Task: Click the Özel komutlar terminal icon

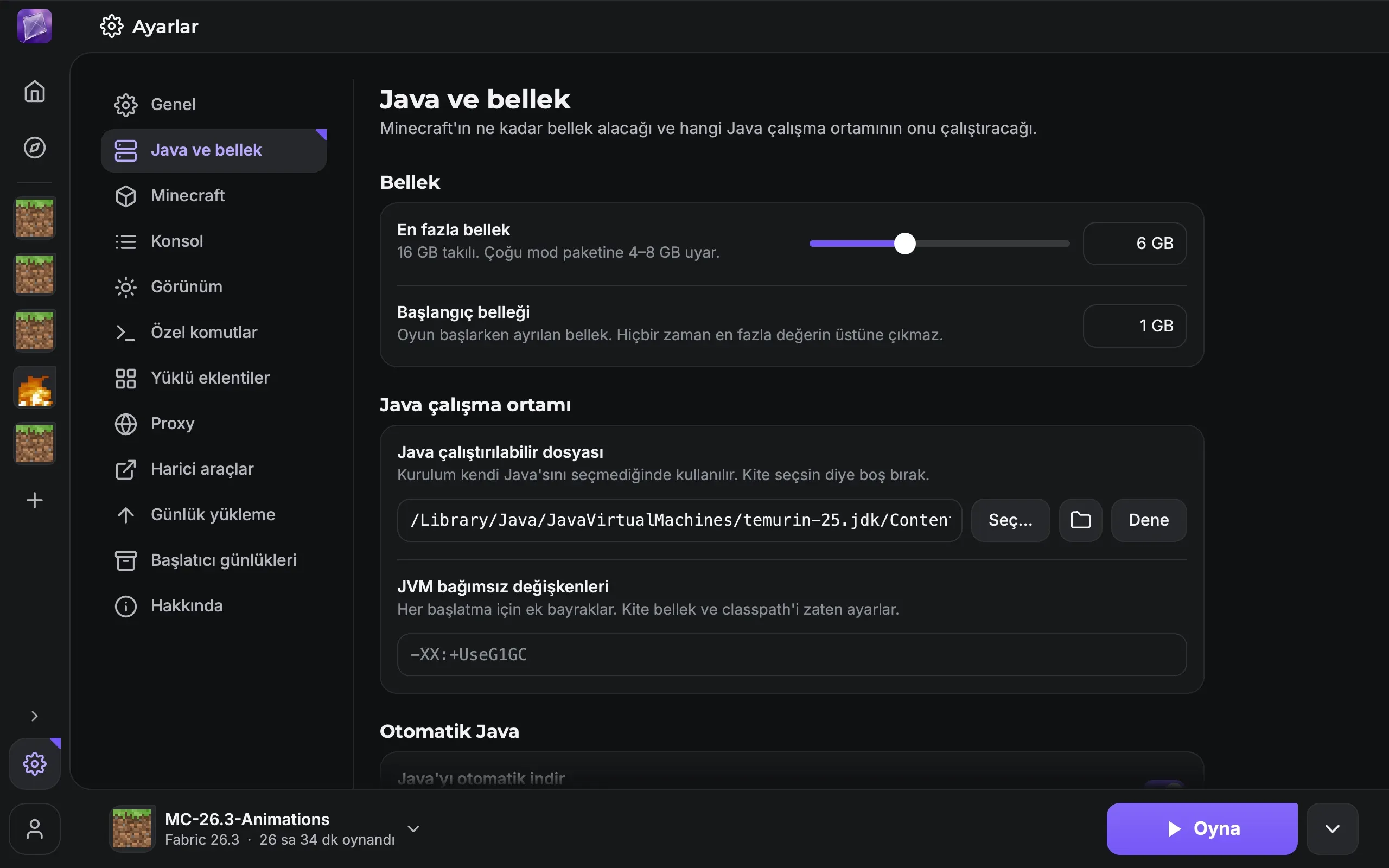Action: tap(126, 333)
